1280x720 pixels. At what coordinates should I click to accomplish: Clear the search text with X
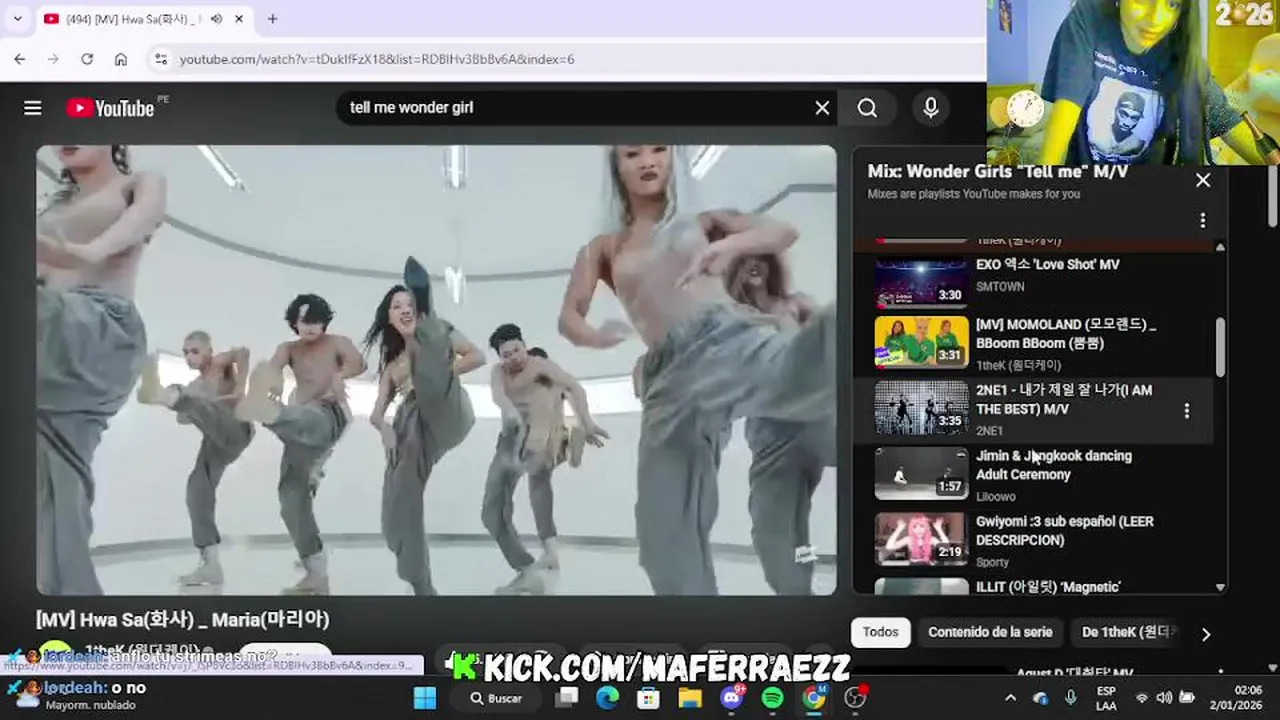pos(822,108)
